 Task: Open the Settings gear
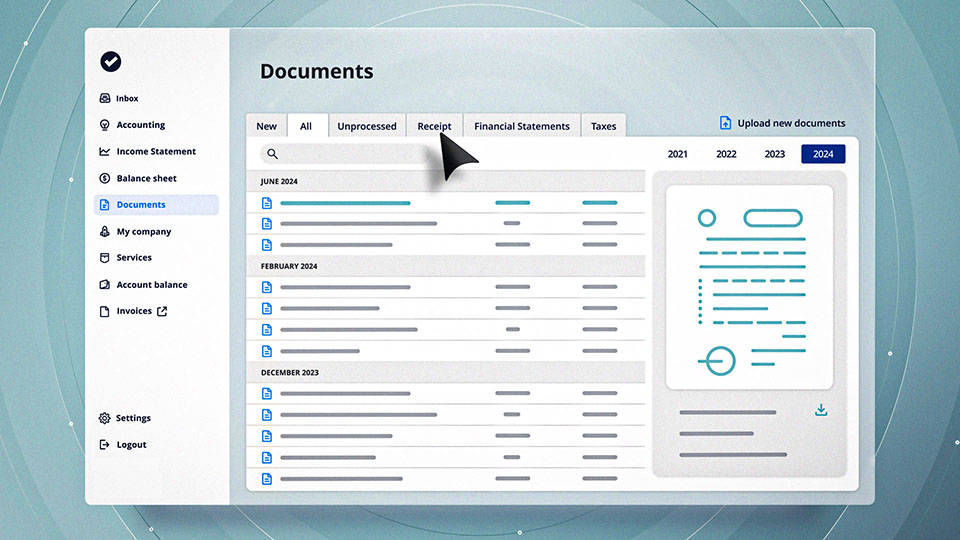point(105,418)
